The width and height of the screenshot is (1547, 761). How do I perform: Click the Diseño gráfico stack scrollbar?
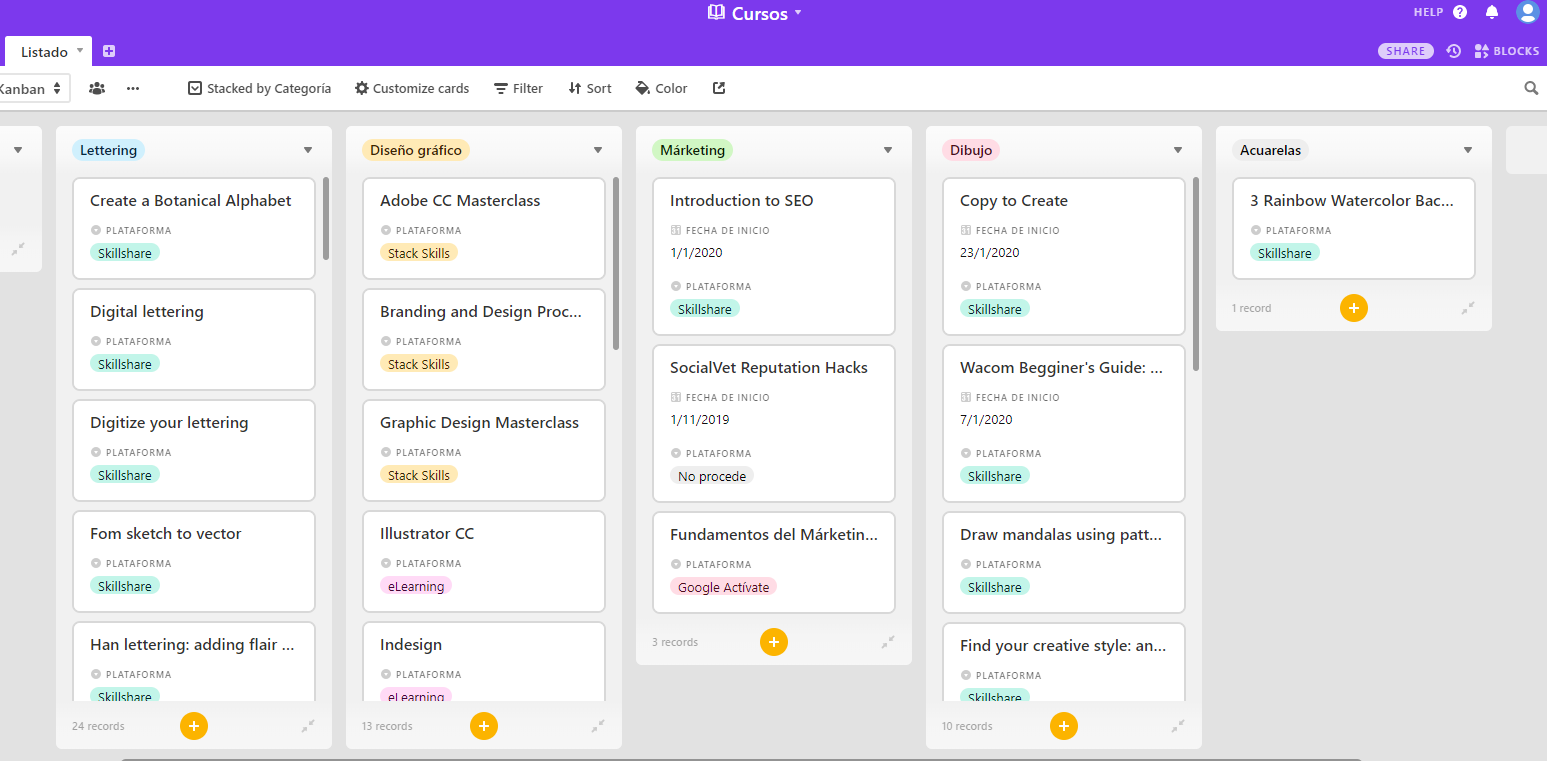616,264
